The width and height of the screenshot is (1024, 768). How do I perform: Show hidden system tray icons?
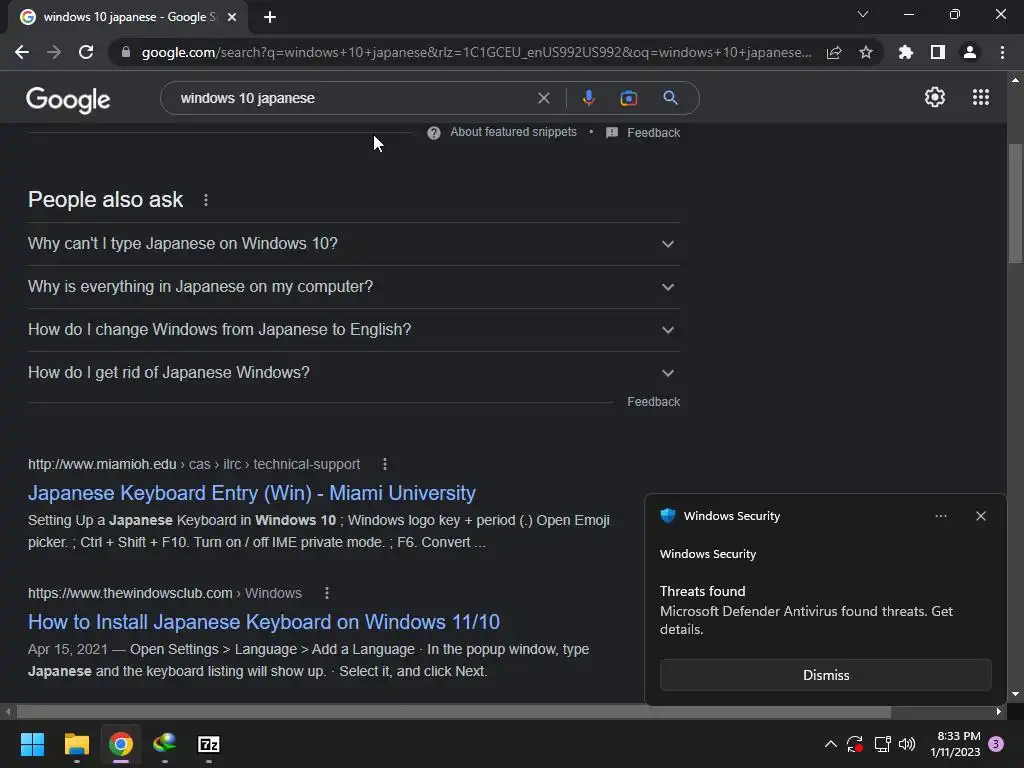coord(831,744)
